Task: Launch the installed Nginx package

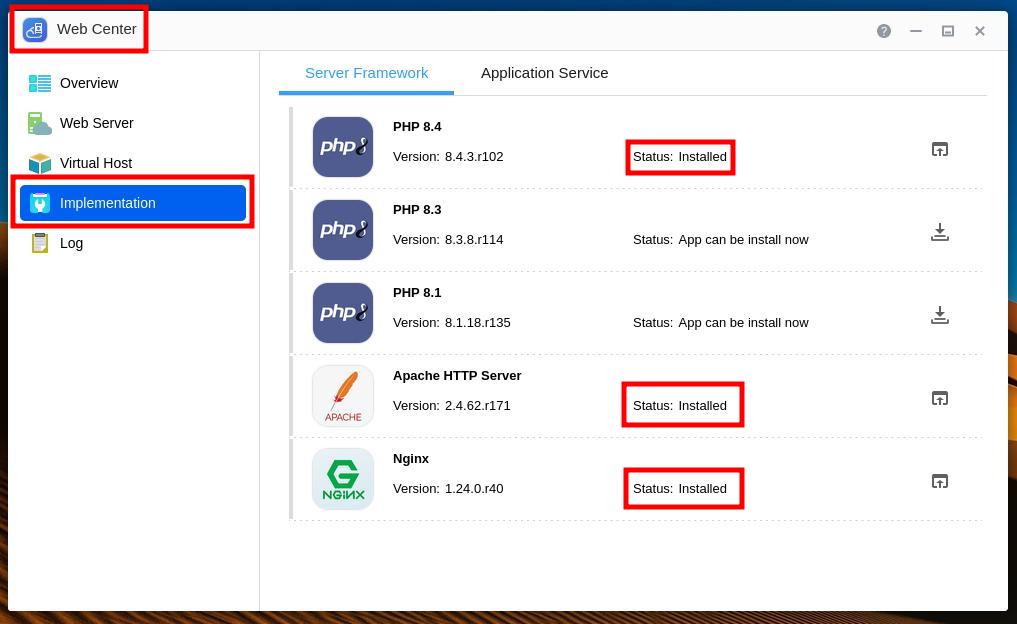Action: 940,480
